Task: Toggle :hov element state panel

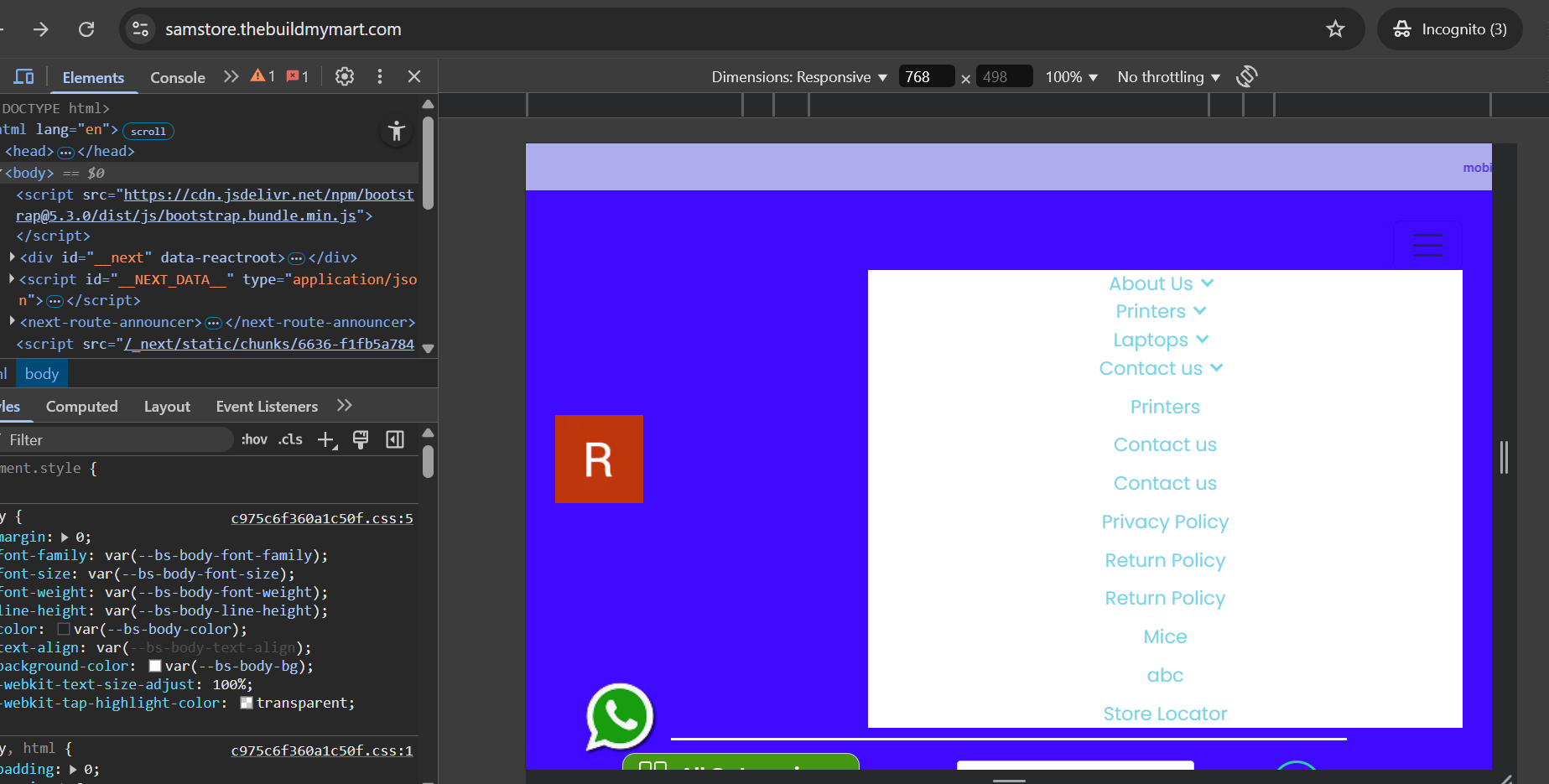Action: [254, 439]
